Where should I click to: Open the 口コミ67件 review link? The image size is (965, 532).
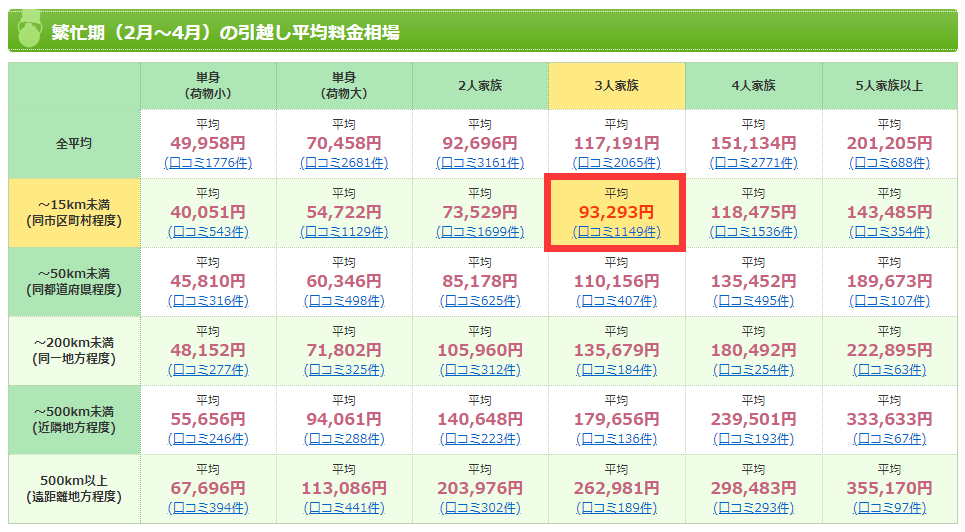pos(889,438)
